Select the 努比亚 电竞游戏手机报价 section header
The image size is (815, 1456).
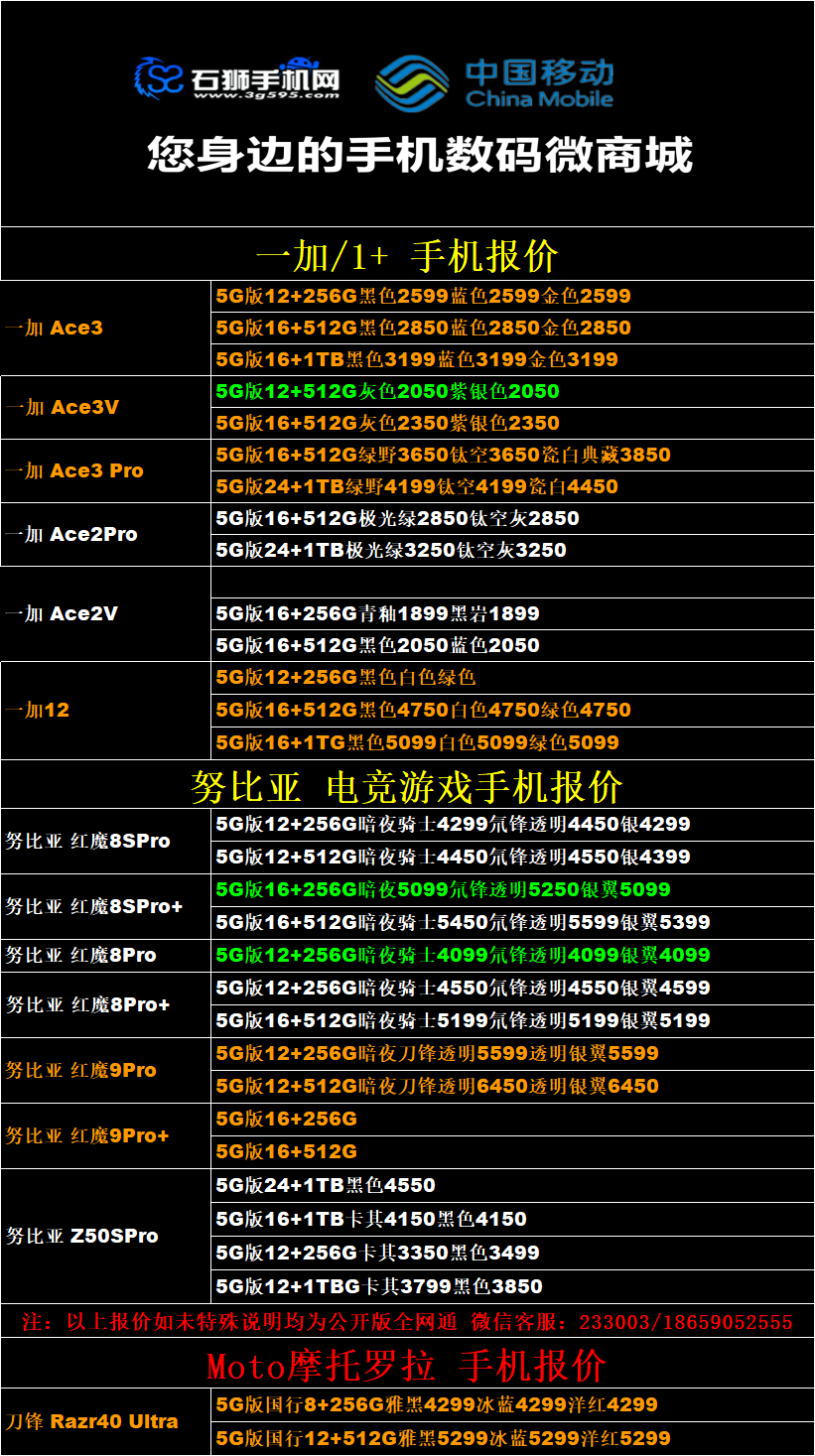click(407, 787)
